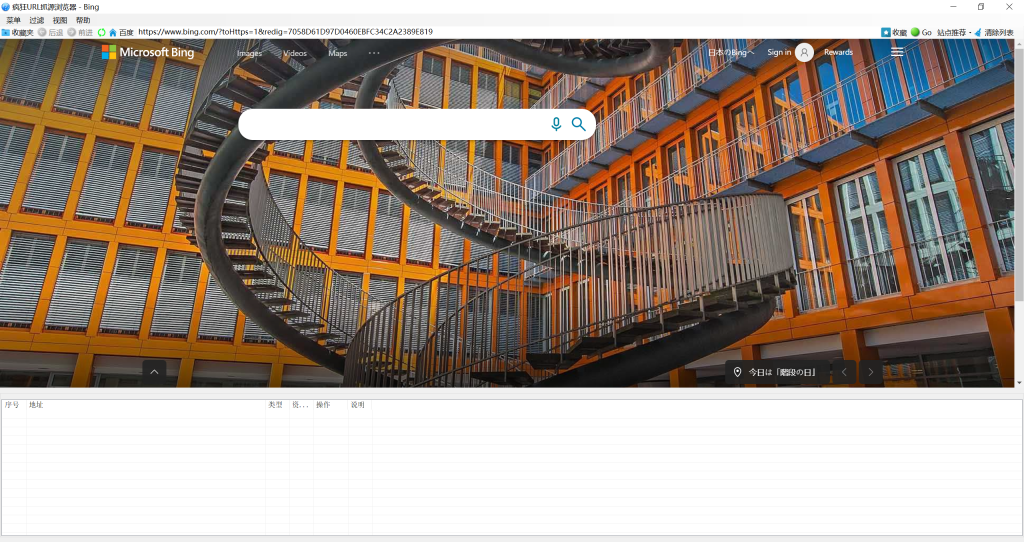The height and width of the screenshot is (542, 1024).
Task: Open the Videos tab on Bing
Action: pos(295,53)
